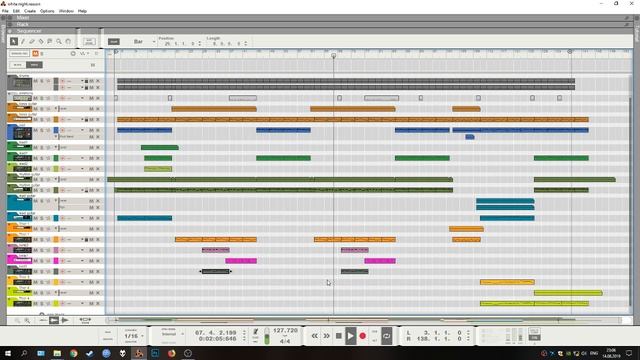Click the metronome click level slider
Screen dimensions: 640x360
click(x=267, y=336)
